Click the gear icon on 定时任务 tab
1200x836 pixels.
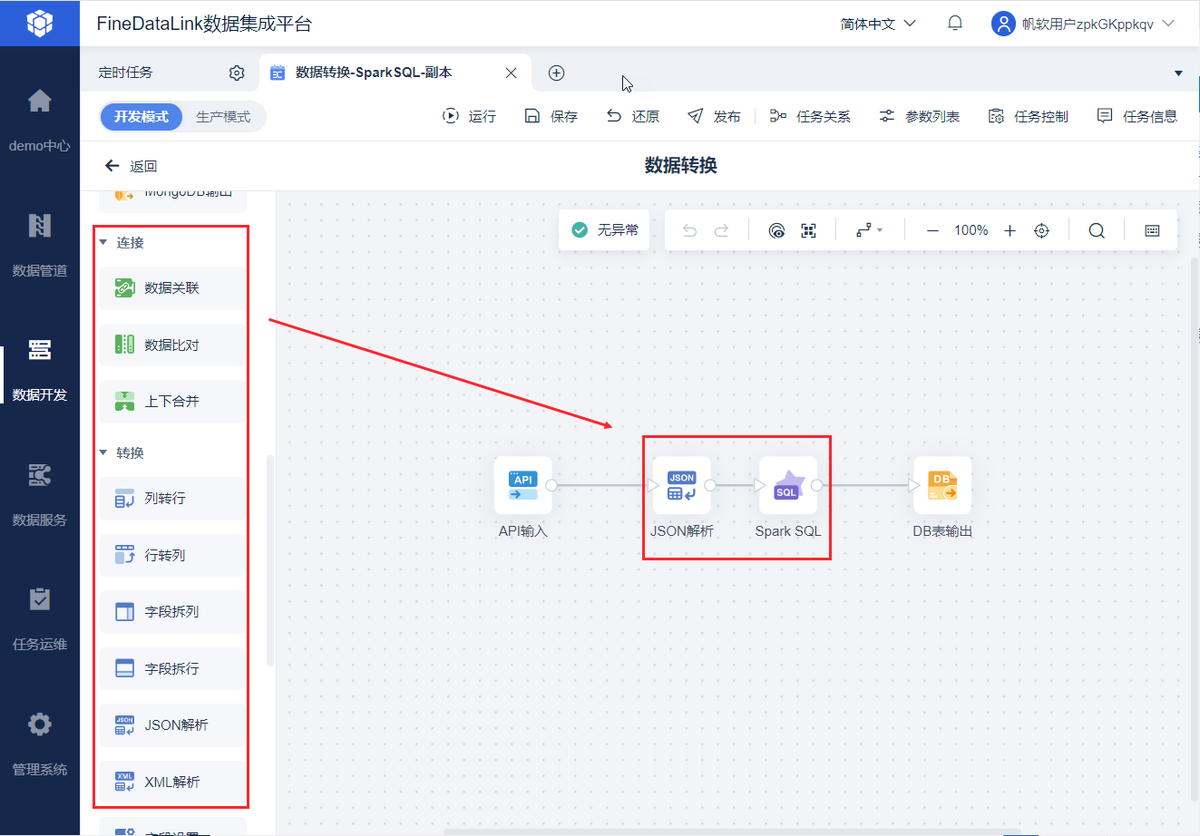(236, 73)
